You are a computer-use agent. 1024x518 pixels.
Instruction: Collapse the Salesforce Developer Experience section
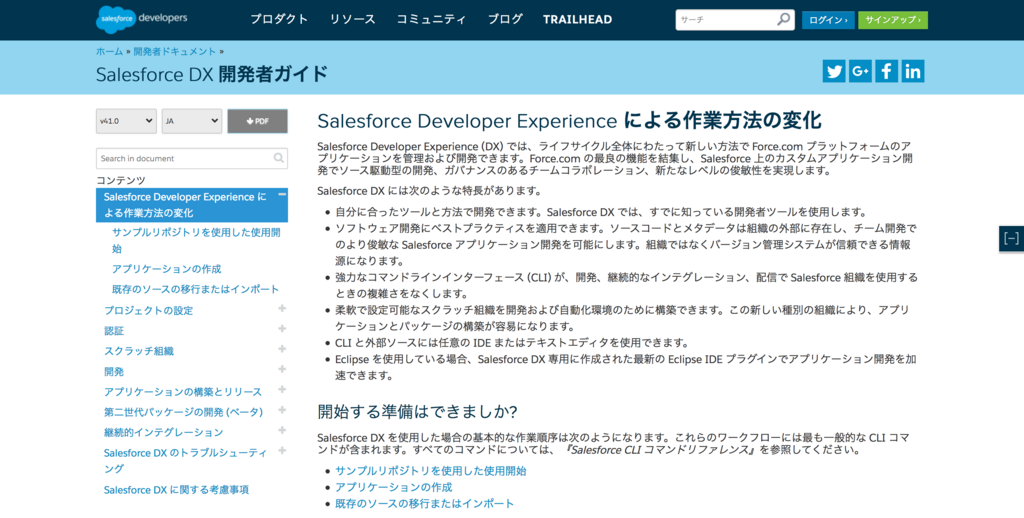[x=281, y=195]
